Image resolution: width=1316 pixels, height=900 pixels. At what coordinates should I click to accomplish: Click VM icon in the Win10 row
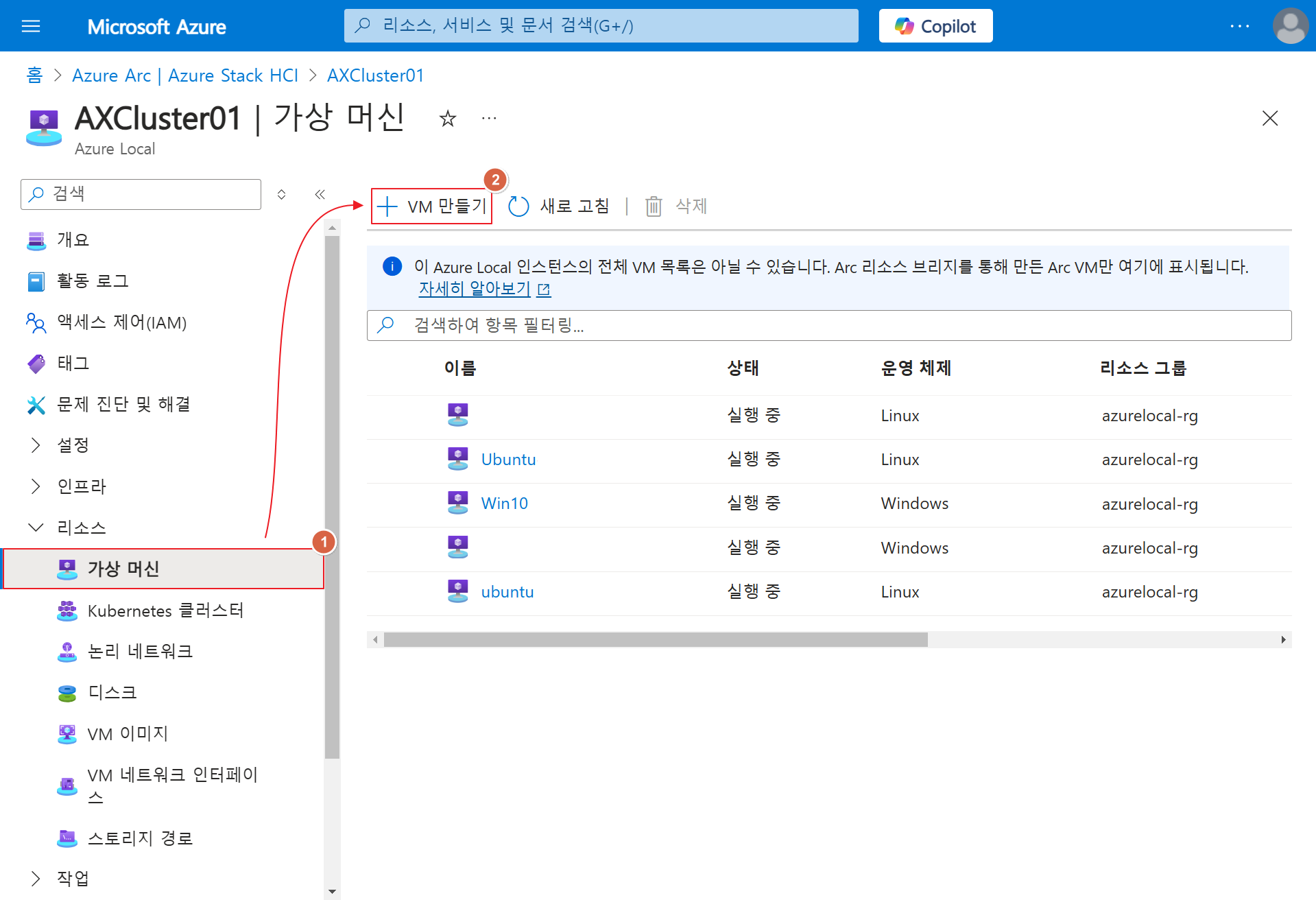click(x=458, y=503)
